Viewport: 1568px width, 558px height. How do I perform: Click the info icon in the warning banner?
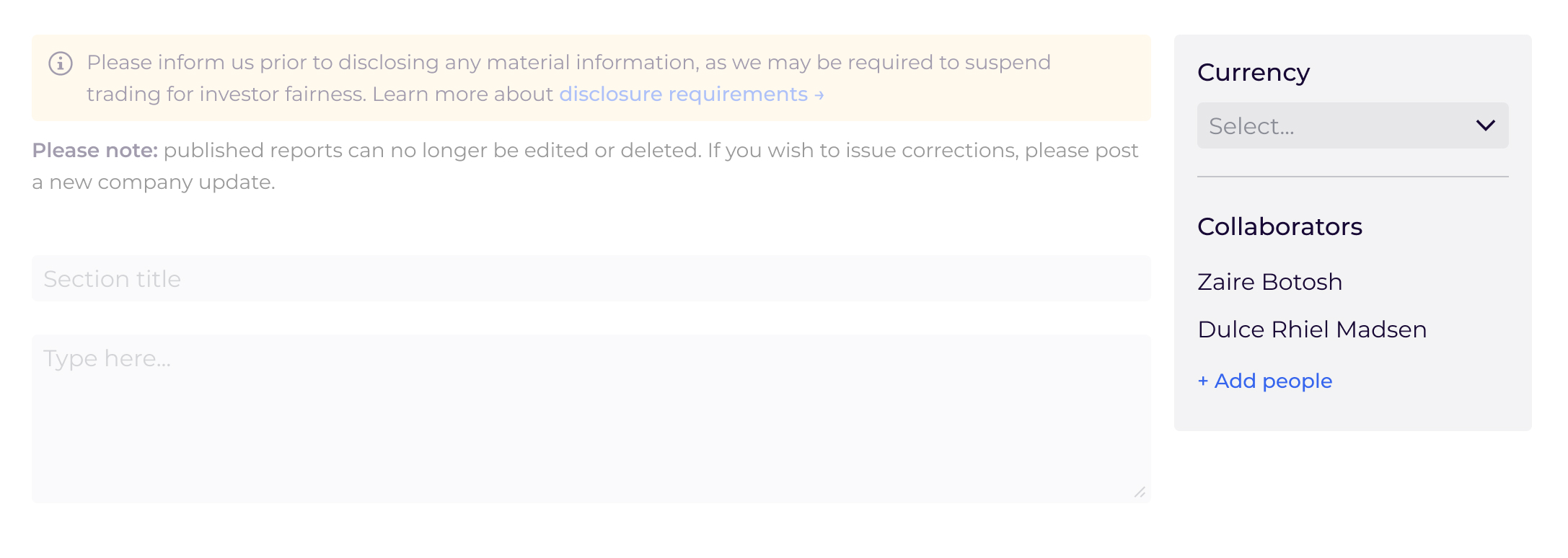pyautogui.click(x=61, y=63)
